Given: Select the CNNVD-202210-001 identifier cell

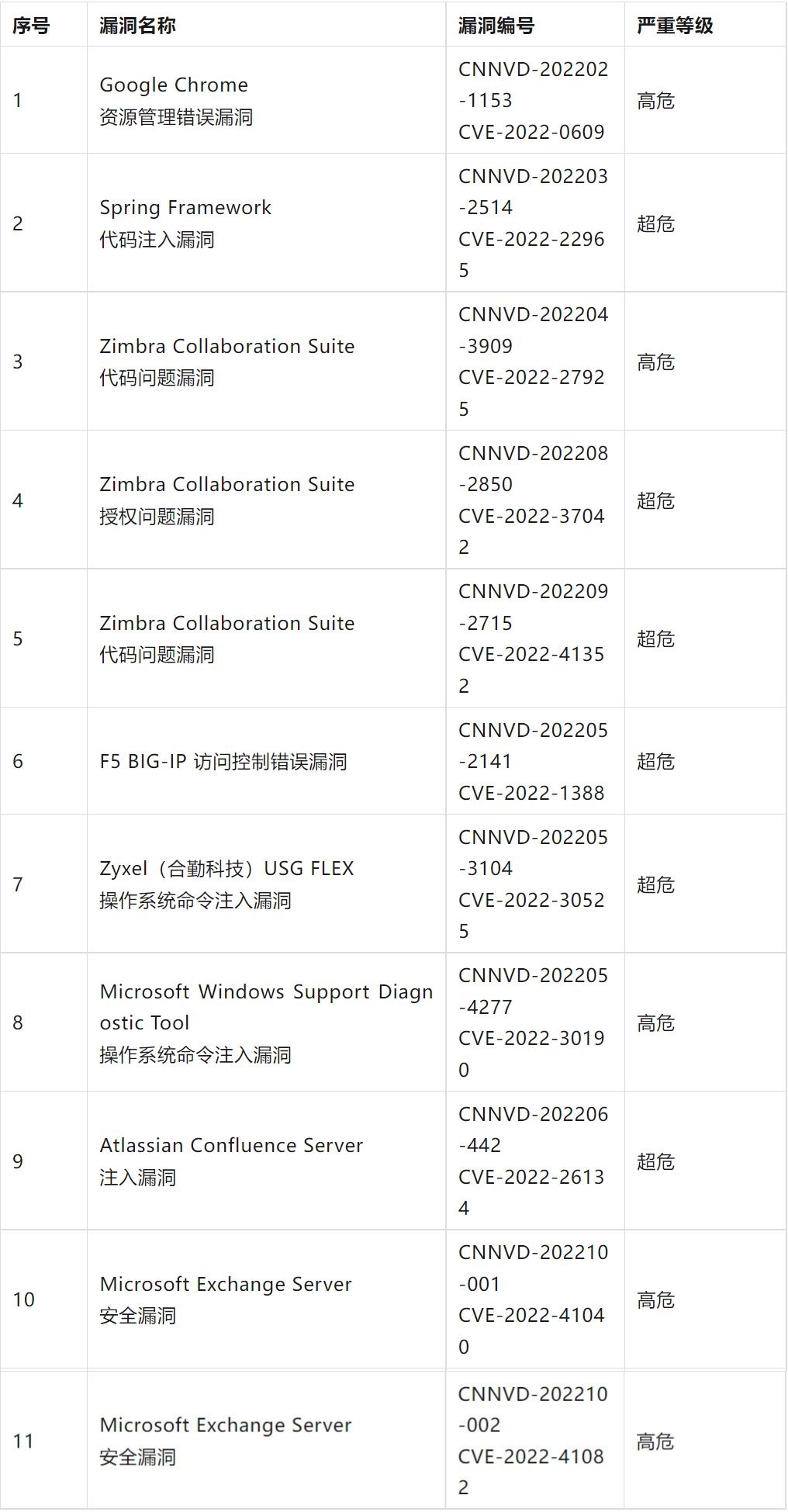Looking at the screenshot, I should (533, 1299).
